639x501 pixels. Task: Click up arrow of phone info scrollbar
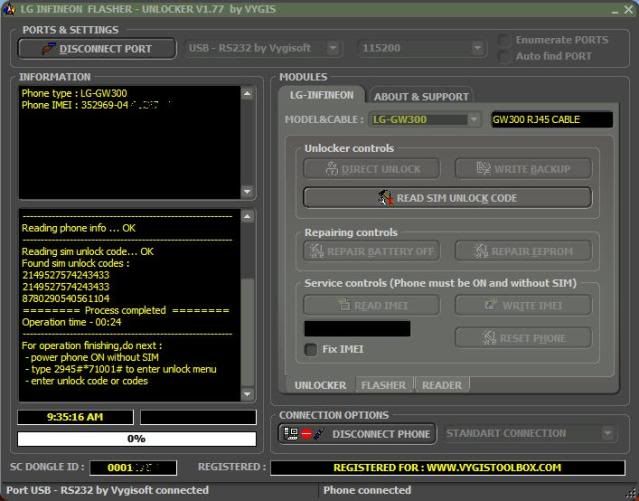pyautogui.click(x=247, y=94)
